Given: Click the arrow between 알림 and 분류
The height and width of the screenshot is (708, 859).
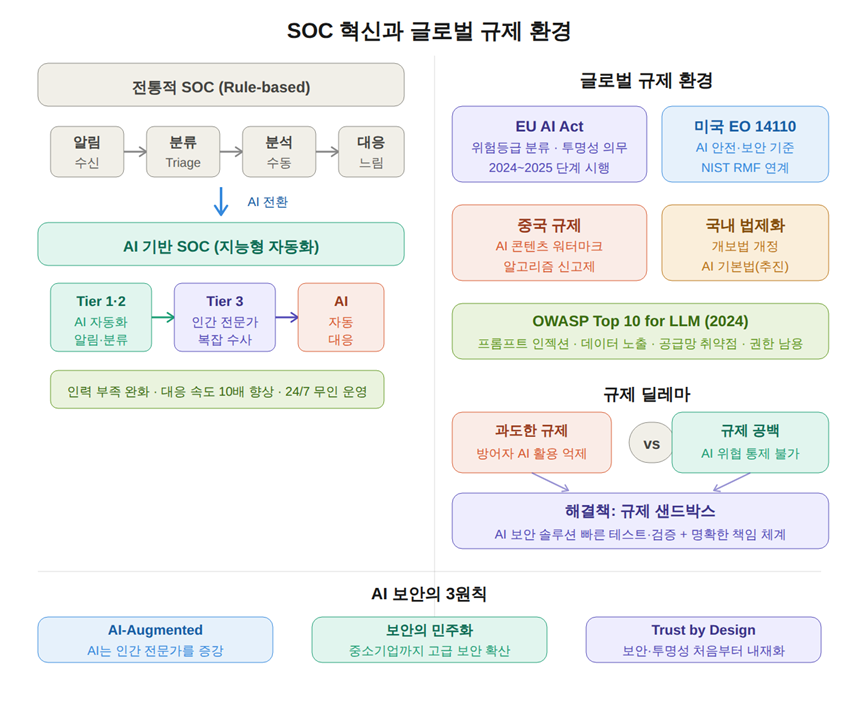Looking at the screenshot, I should (x=135, y=152).
